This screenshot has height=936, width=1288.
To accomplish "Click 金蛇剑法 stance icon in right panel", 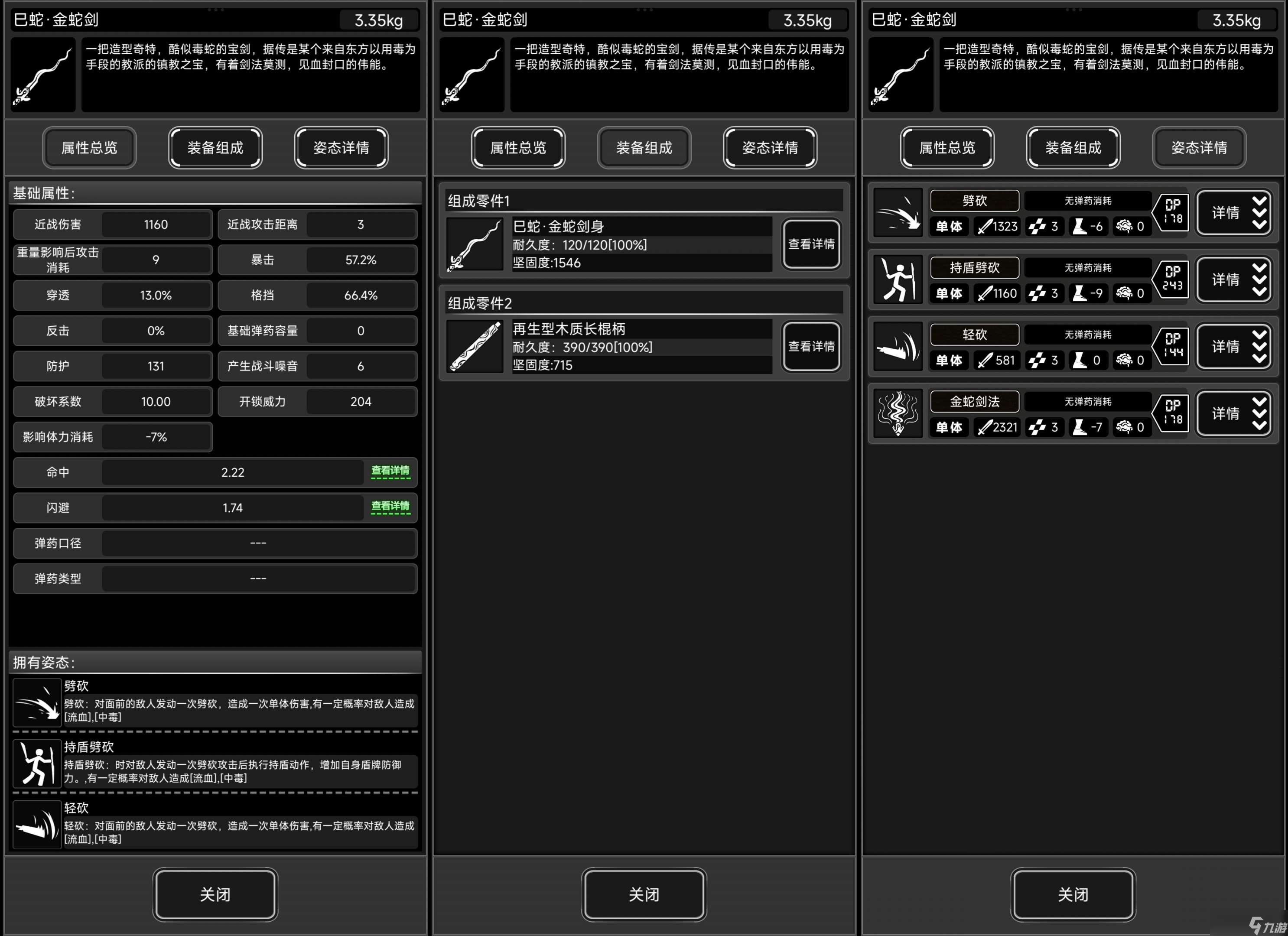I will (898, 413).
